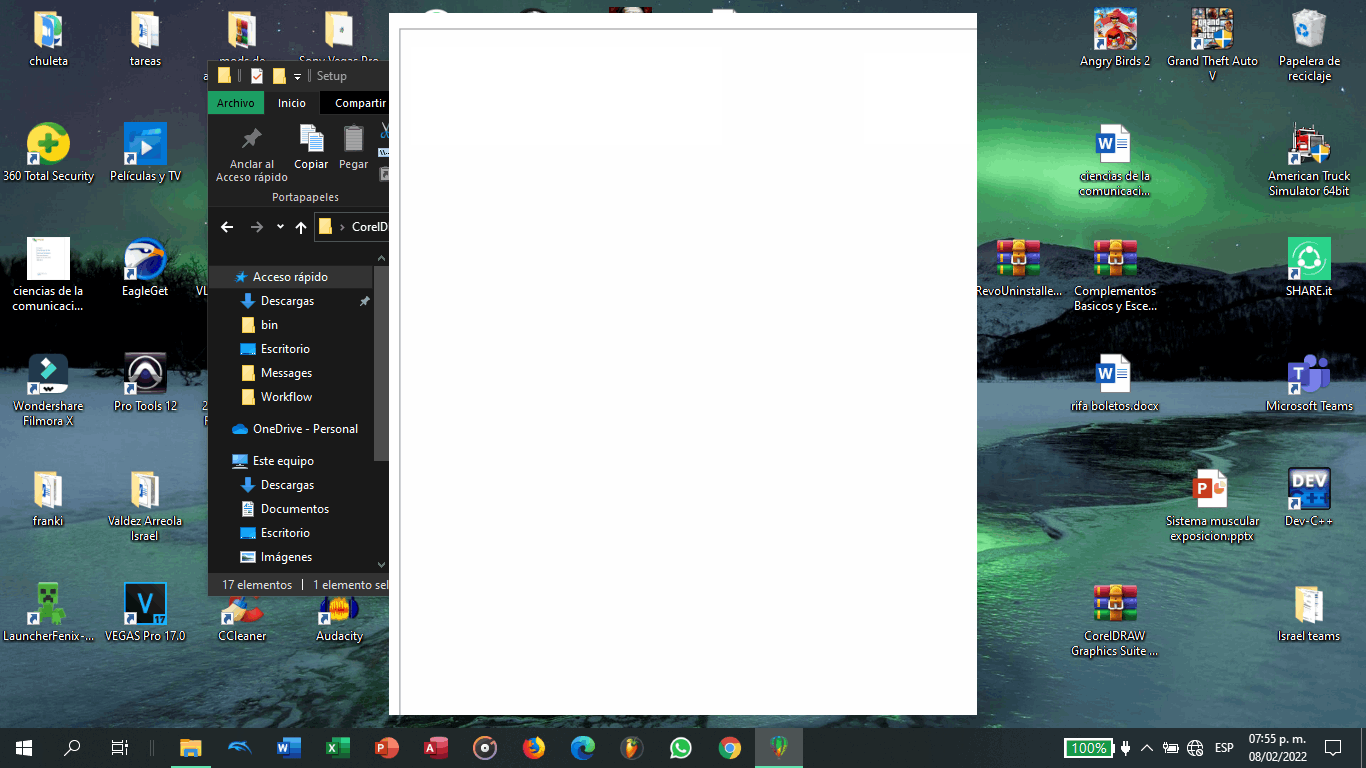
Task: Open the tareas desktop folder
Action: click(145, 38)
